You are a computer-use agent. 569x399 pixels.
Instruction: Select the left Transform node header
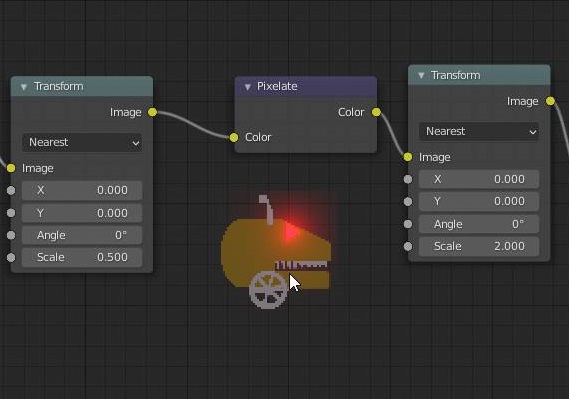tap(82, 86)
